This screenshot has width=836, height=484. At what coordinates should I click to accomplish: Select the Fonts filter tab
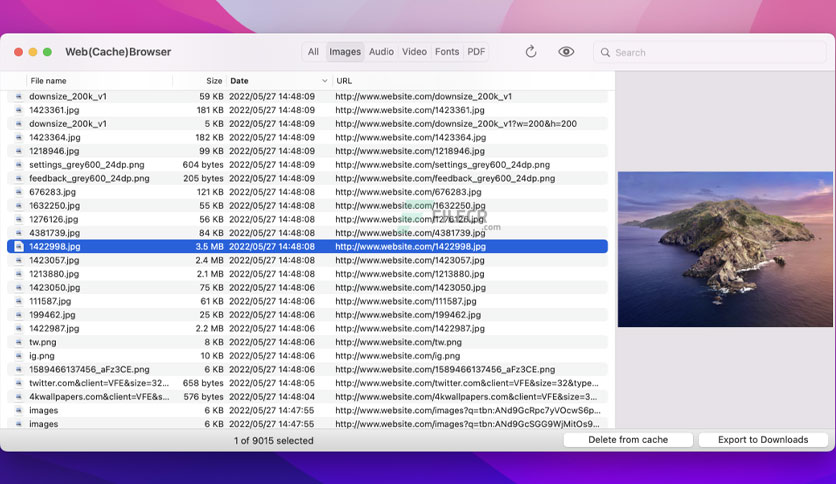pyautogui.click(x=447, y=52)
